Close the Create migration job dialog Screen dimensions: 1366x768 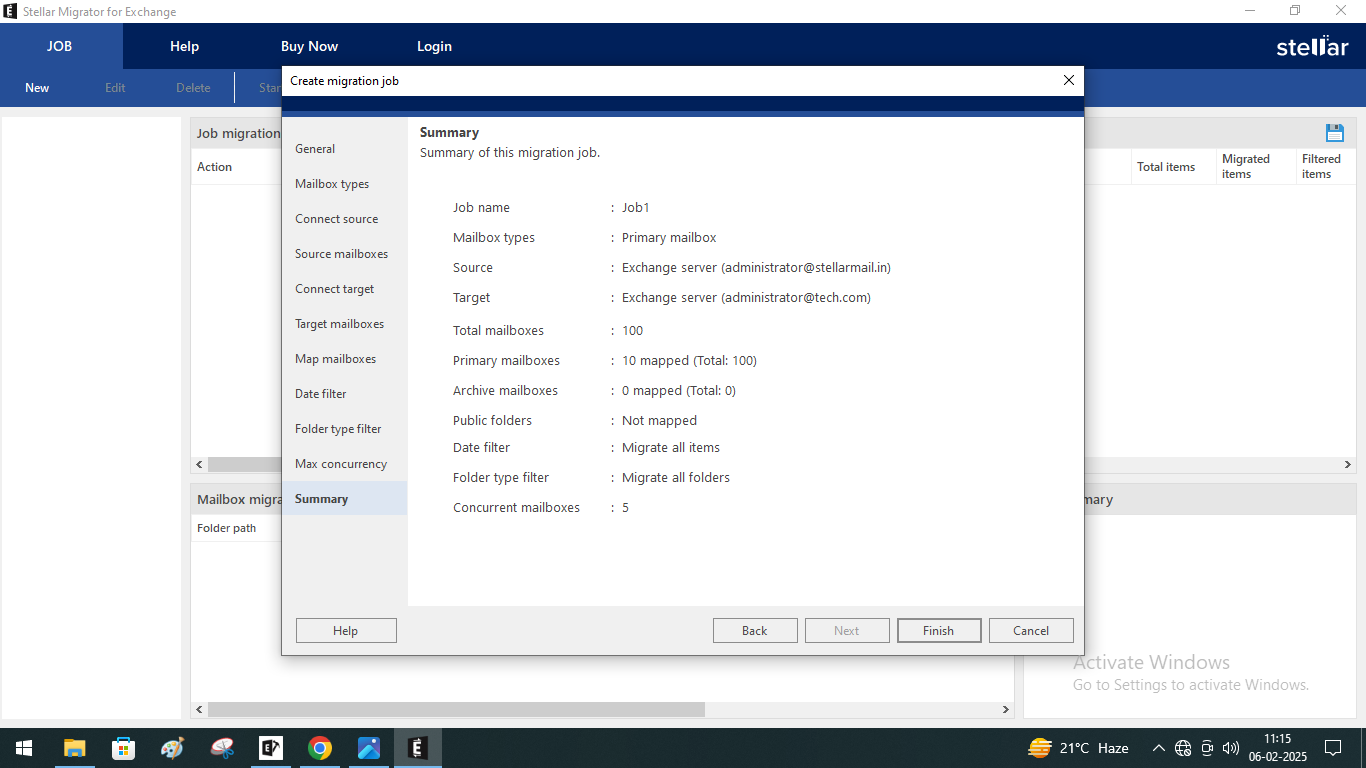pos(1068,80)
